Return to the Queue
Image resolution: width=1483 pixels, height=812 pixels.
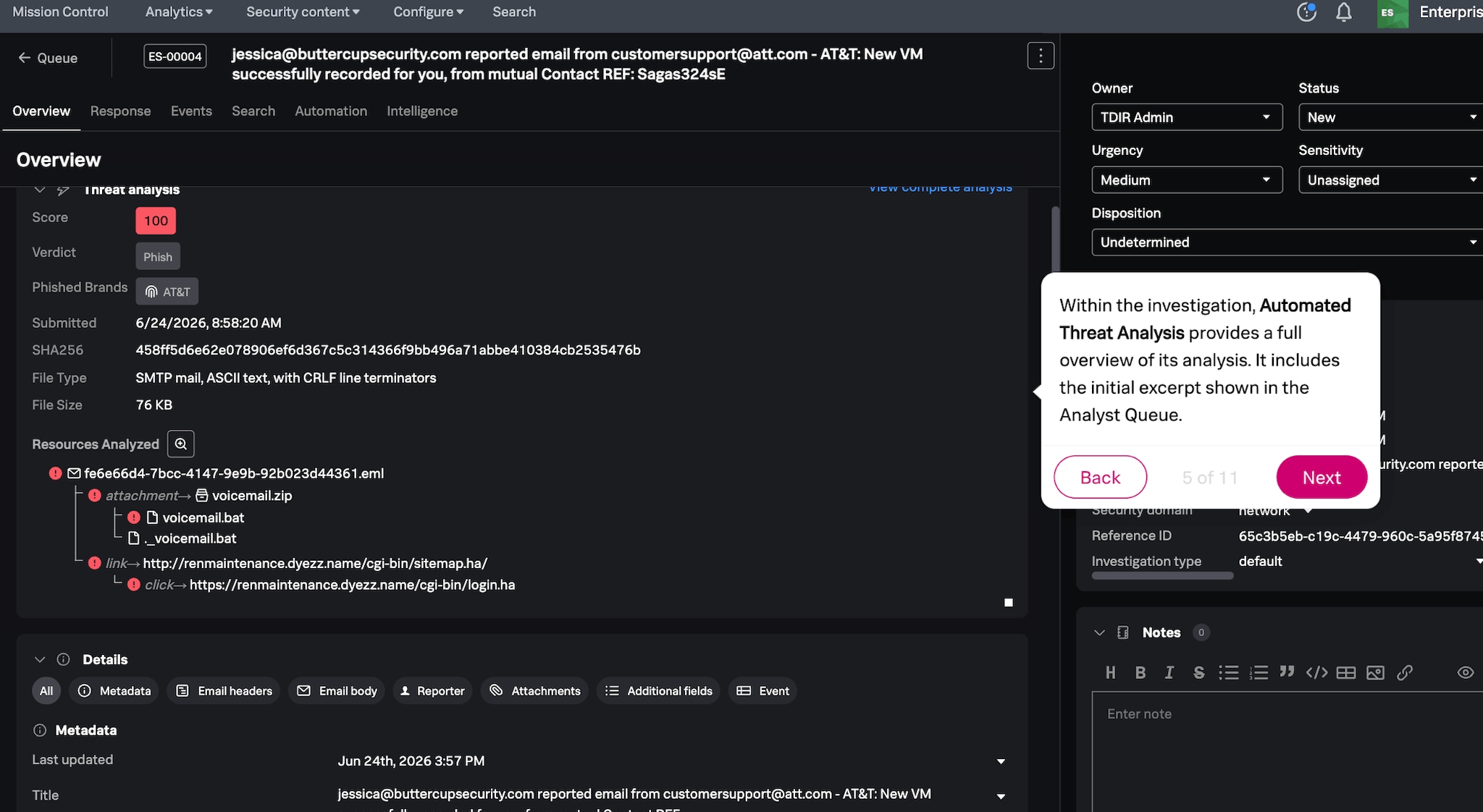[48, 58]
